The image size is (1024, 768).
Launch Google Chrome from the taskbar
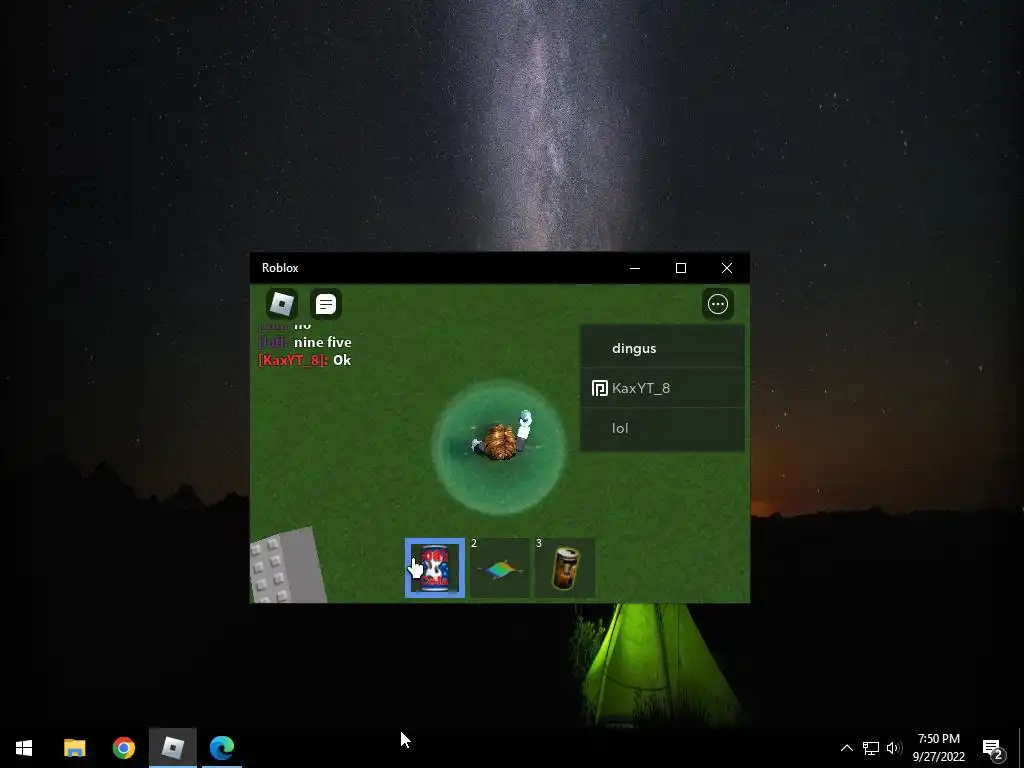coord(123,748)
